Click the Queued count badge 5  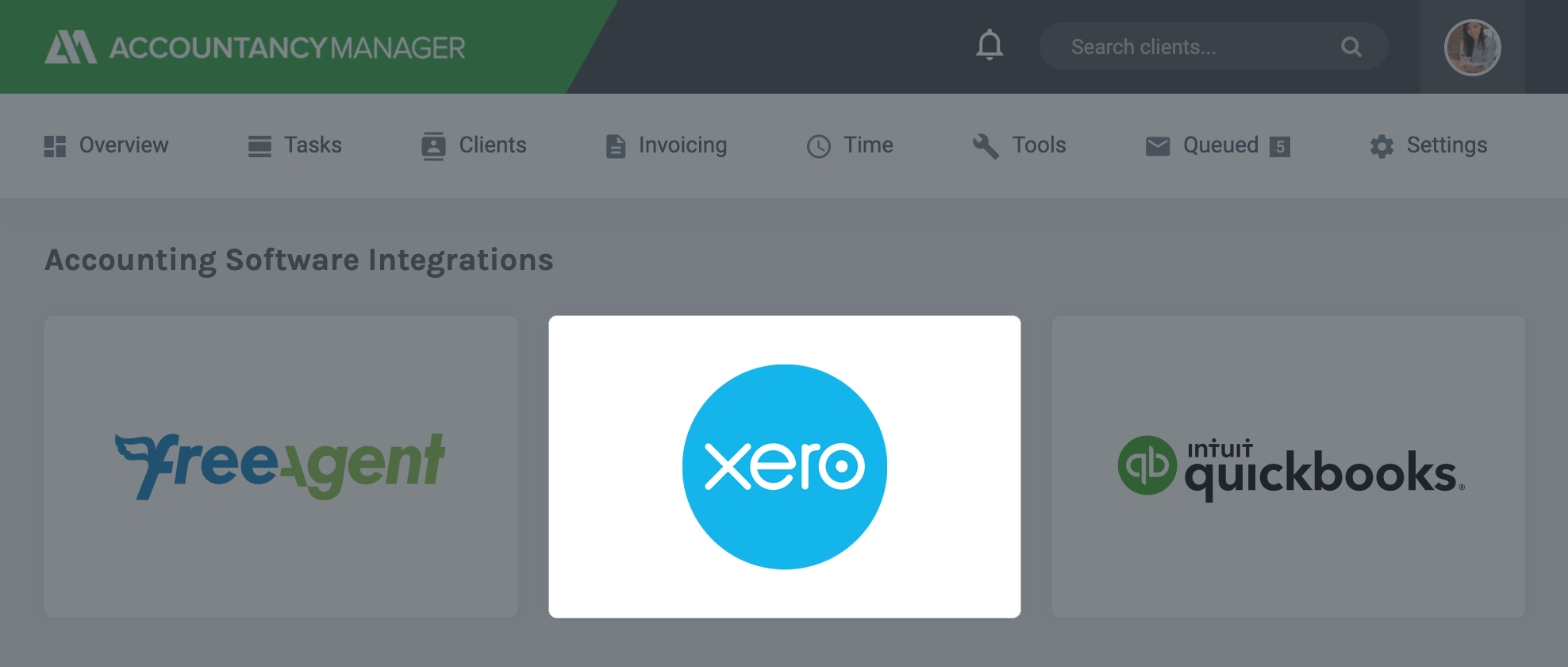1280,146
